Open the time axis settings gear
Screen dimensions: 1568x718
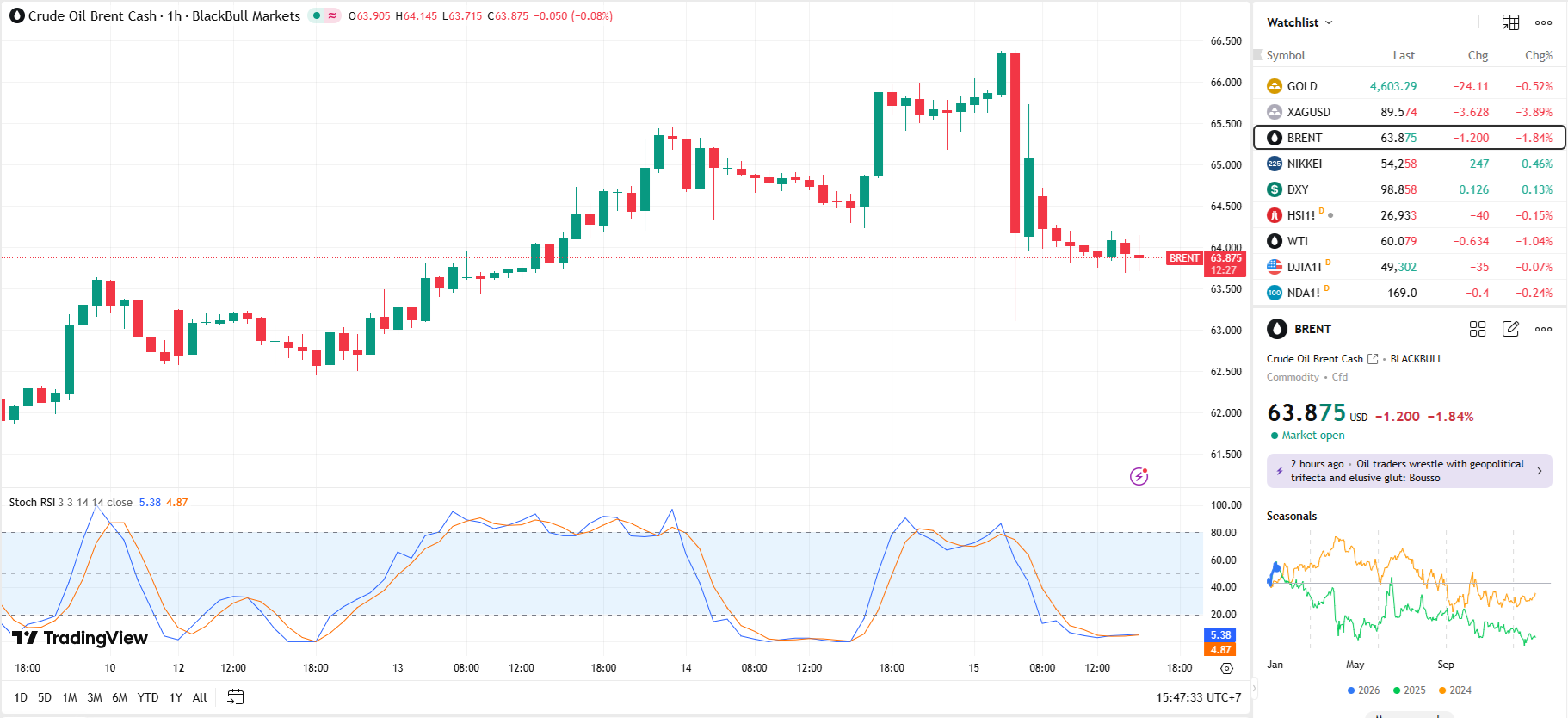tap(1227, 668)
